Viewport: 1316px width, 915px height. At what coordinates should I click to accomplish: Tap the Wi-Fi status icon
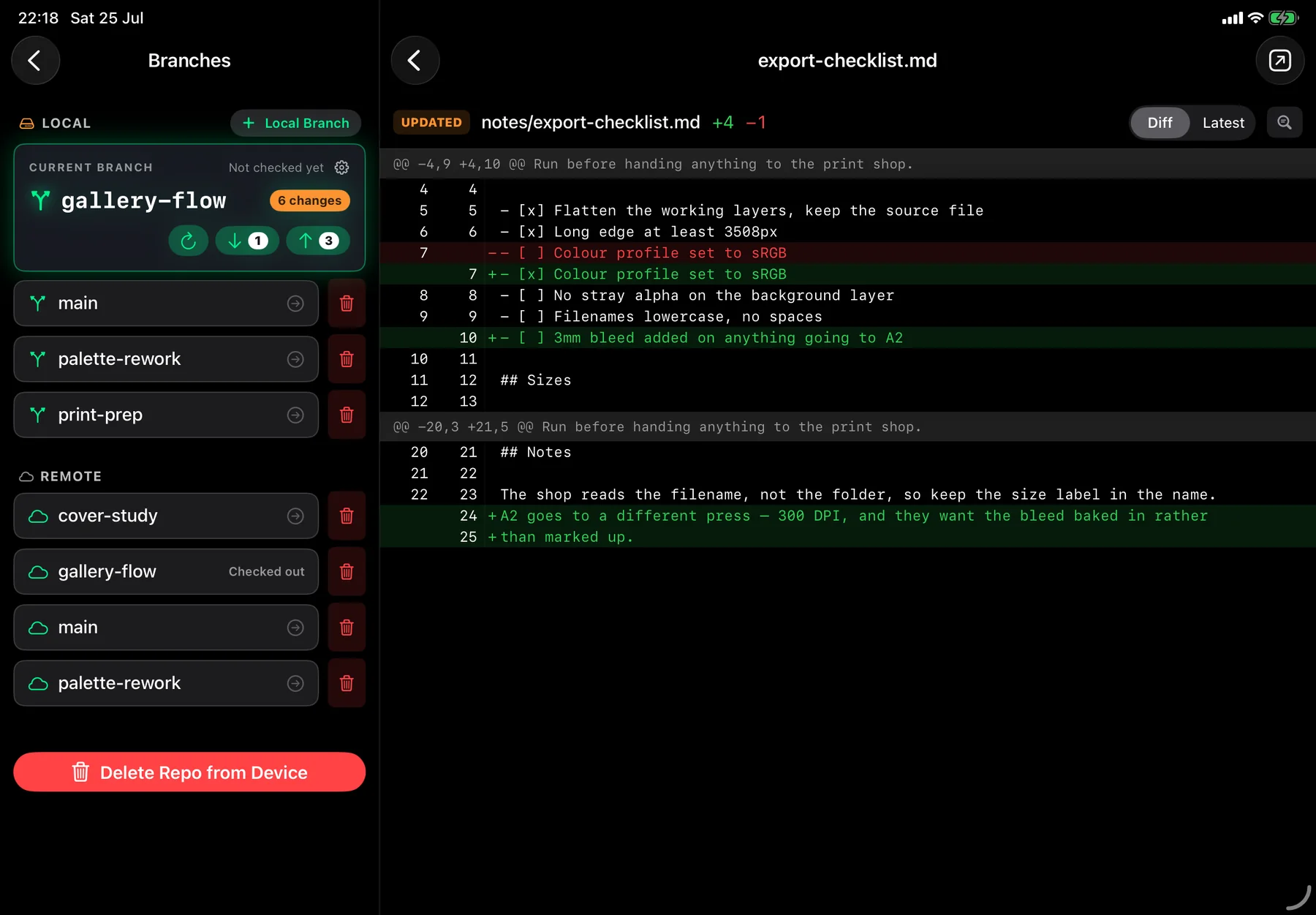[x=1255, y=18]
